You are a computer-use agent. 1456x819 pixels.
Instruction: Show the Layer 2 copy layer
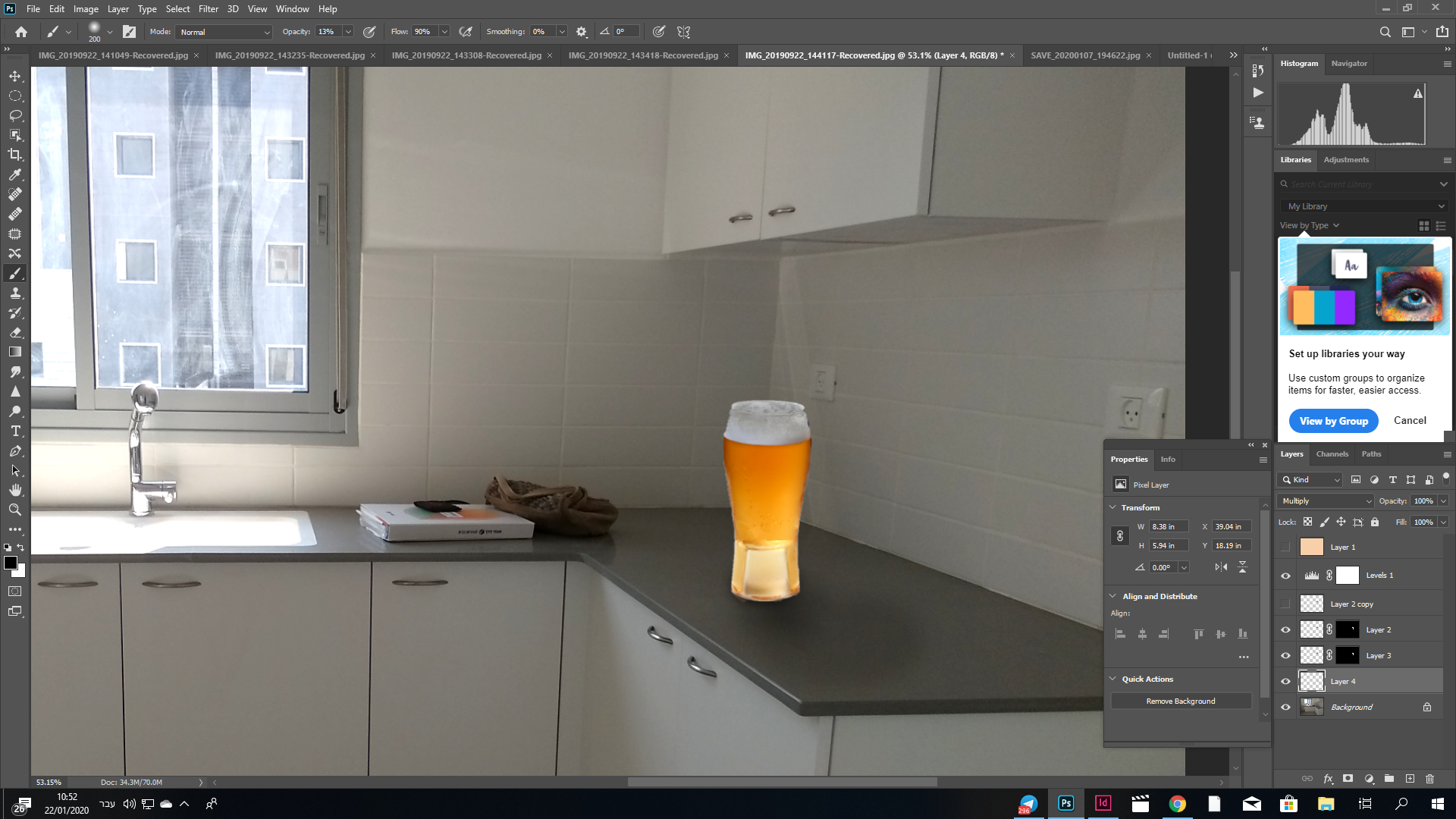pos(1285,604)
